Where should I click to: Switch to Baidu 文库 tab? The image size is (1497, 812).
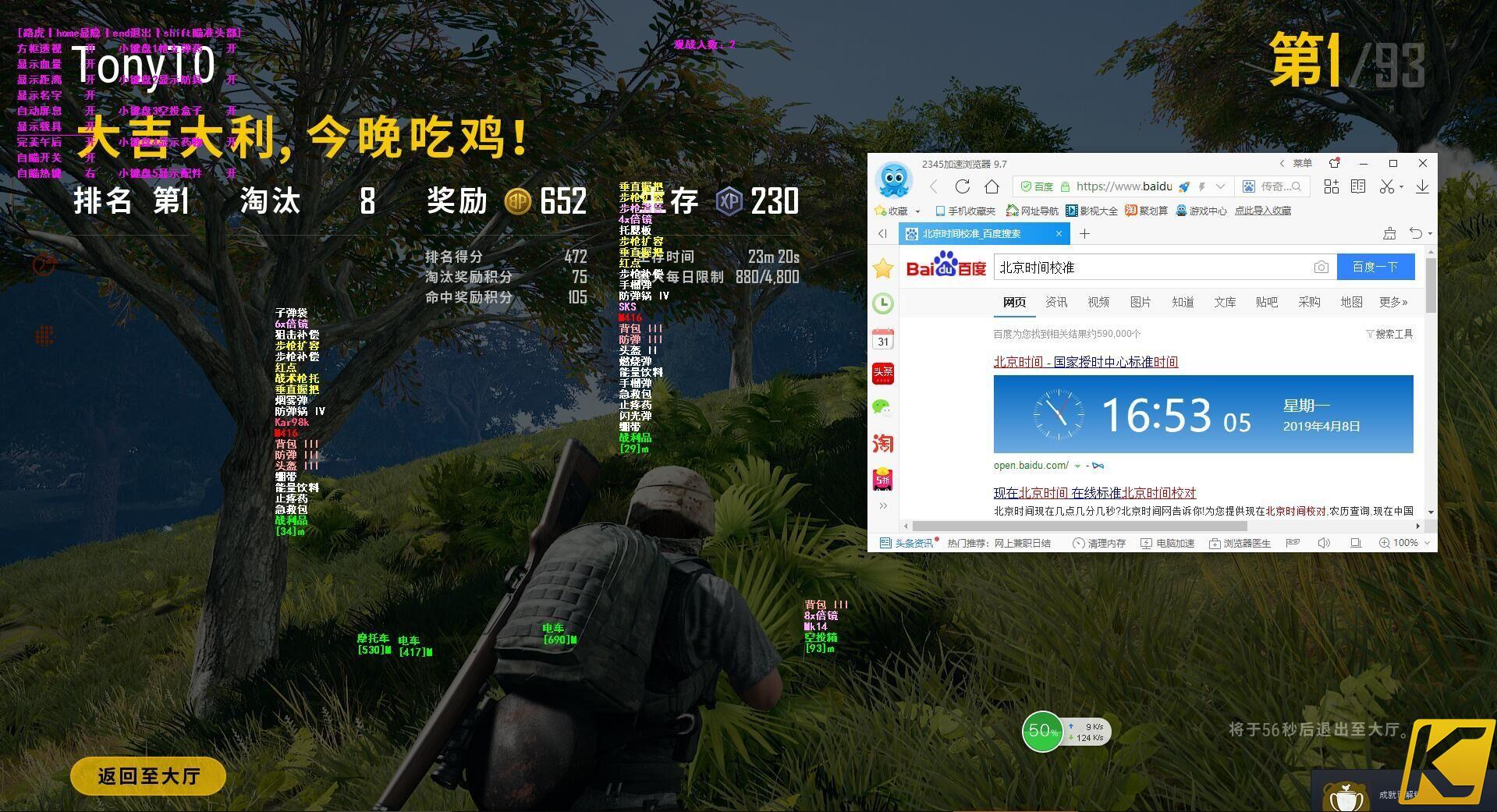(1225, 302)
